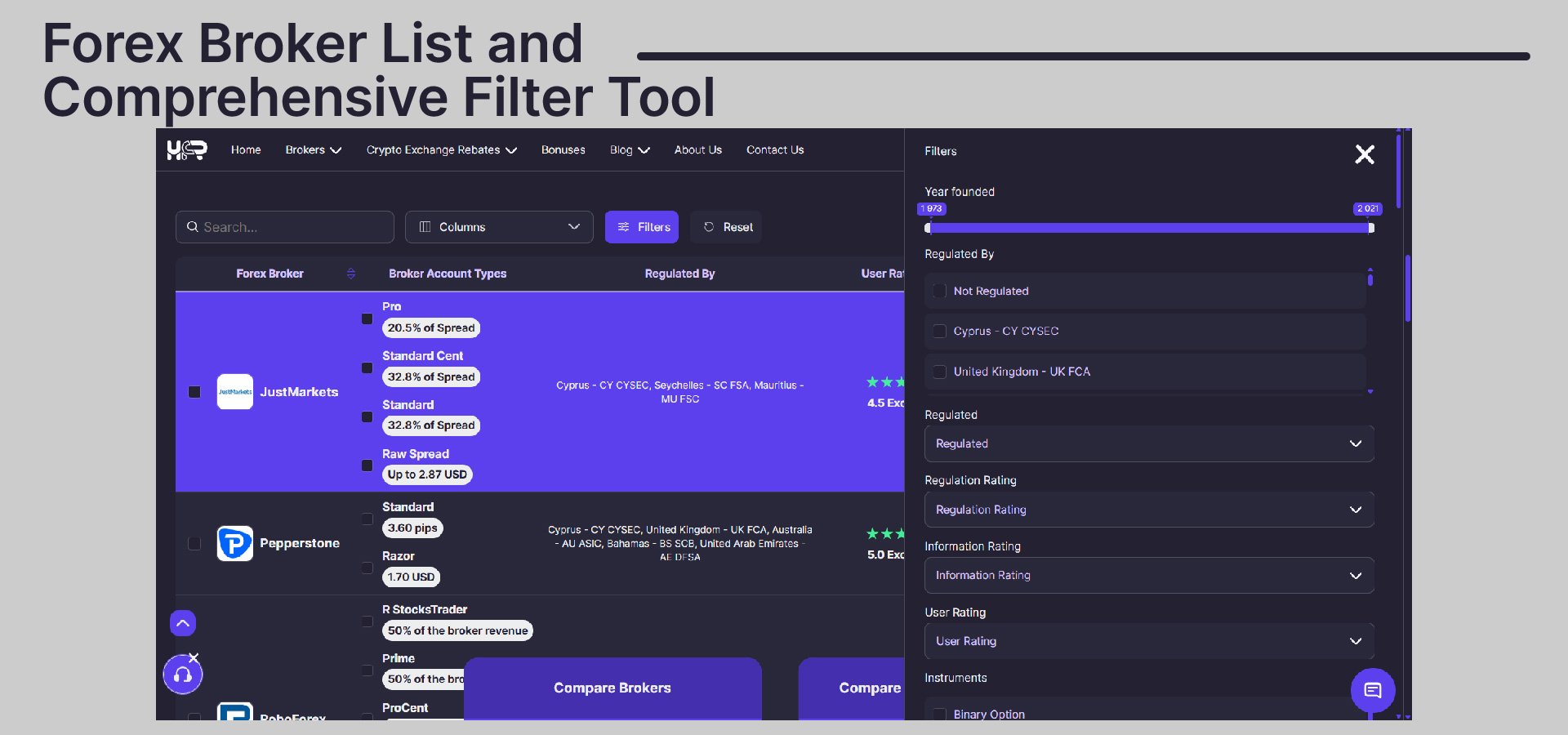1568x735 pixels.
Task: Click the scroll-to-top arrow button
Action: coord(183,623)
